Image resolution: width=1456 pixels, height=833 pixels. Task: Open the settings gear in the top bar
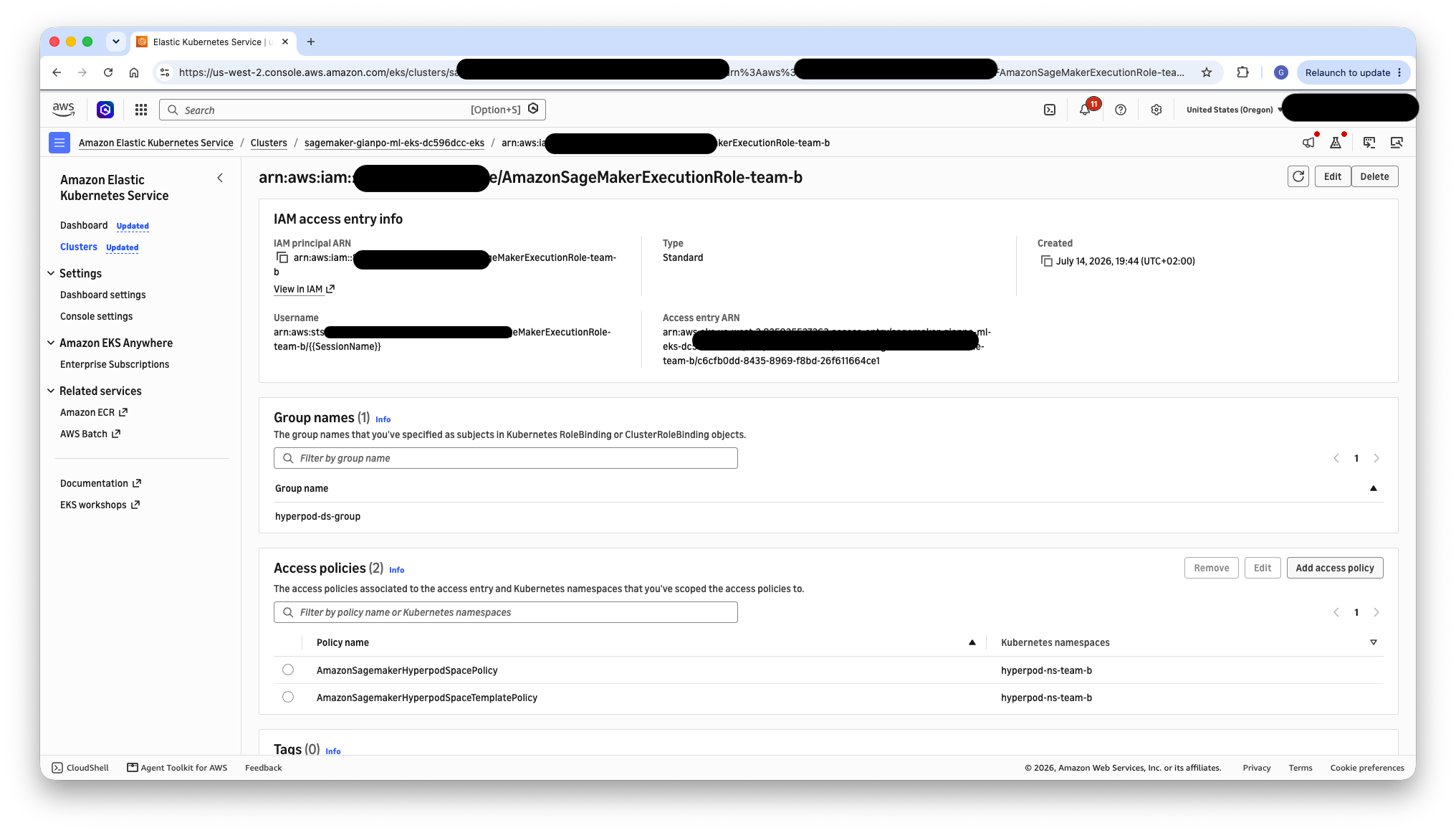(x=1156, y=110)
